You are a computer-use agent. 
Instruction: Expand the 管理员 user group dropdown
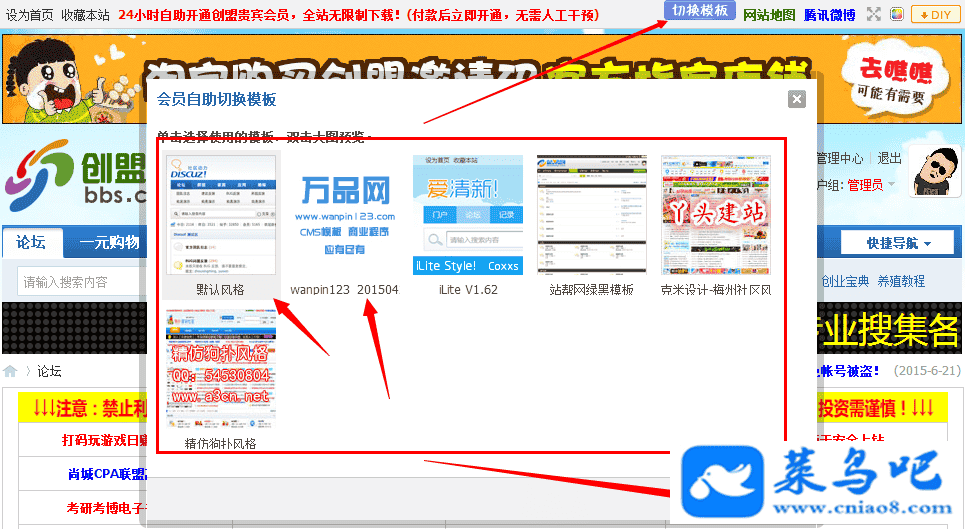point(870,185)
